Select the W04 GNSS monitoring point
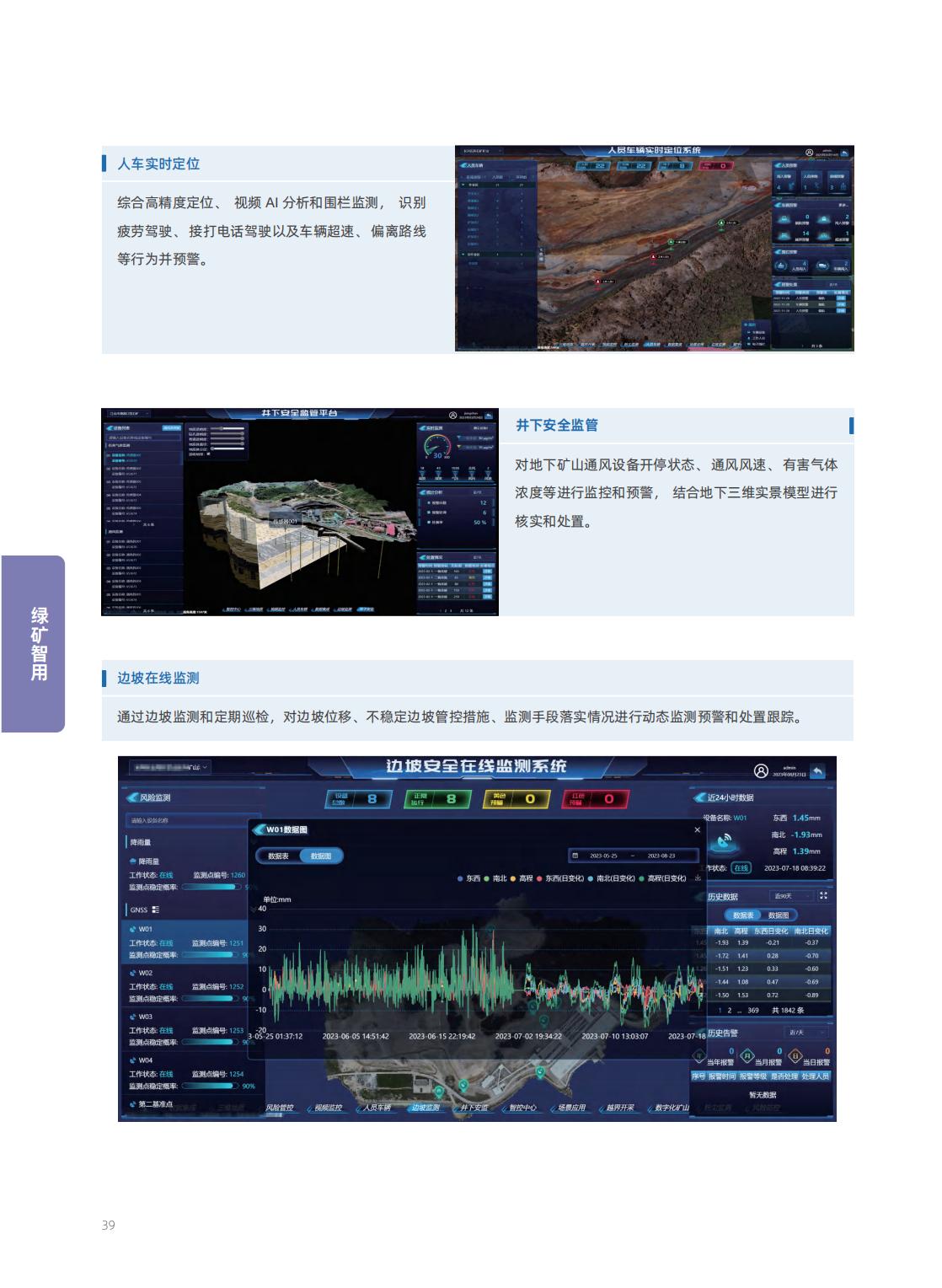The height and width of the screenshot is (1288, 942). tap(192, 1073)
